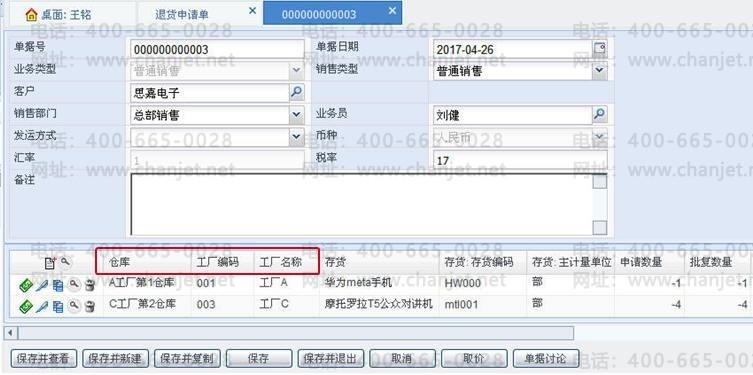Expand the 销售类型 dropdown

pyautogui.click(x=600, y=71)
